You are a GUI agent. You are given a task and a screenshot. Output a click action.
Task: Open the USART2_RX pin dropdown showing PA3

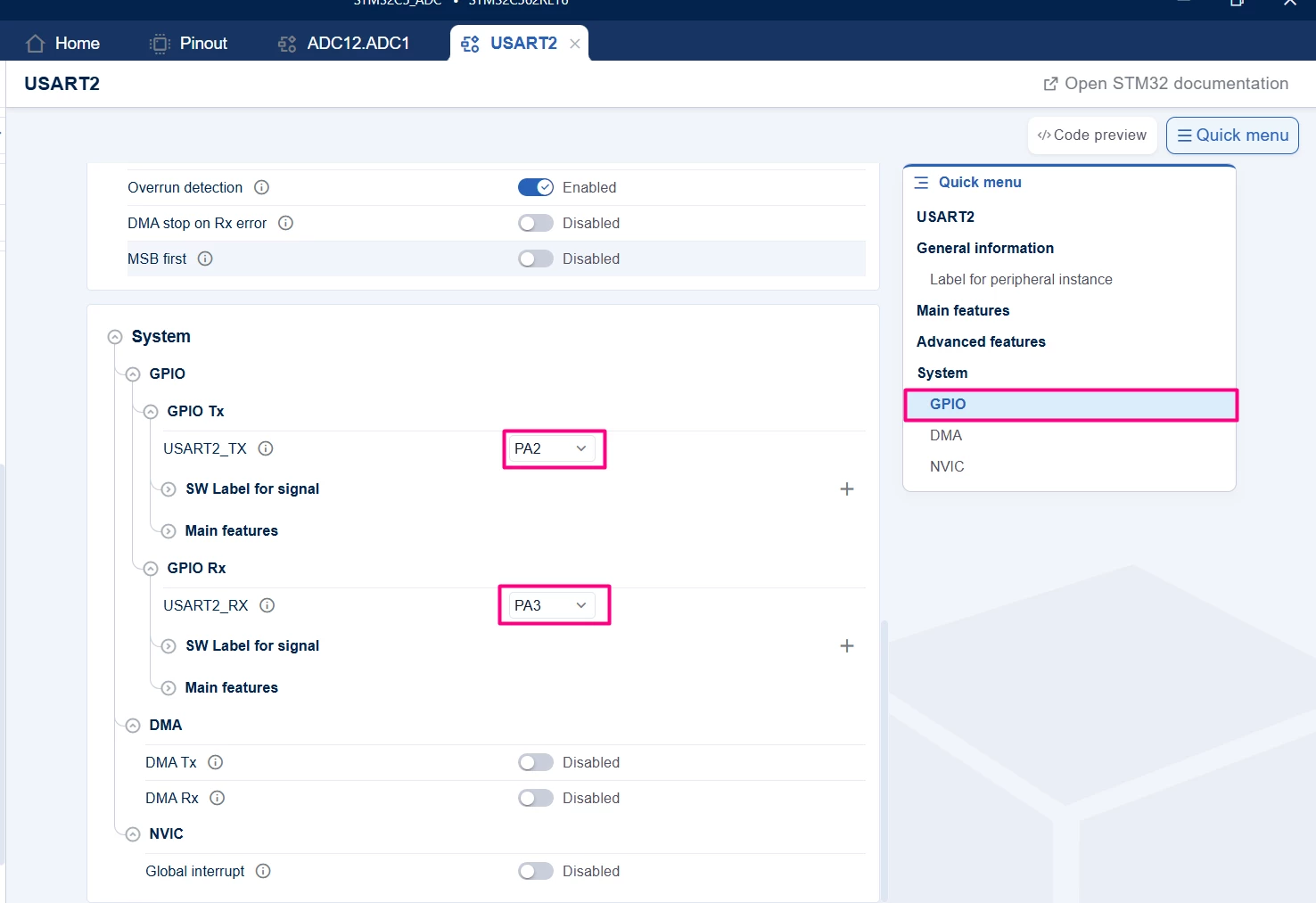coord(552,605)
